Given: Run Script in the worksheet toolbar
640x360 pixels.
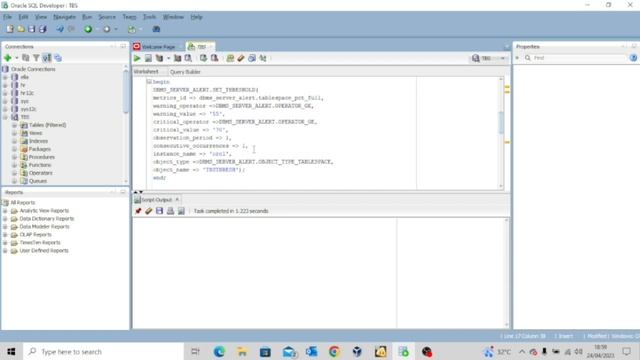Looking at the screenshot, I should coord(148,58).
